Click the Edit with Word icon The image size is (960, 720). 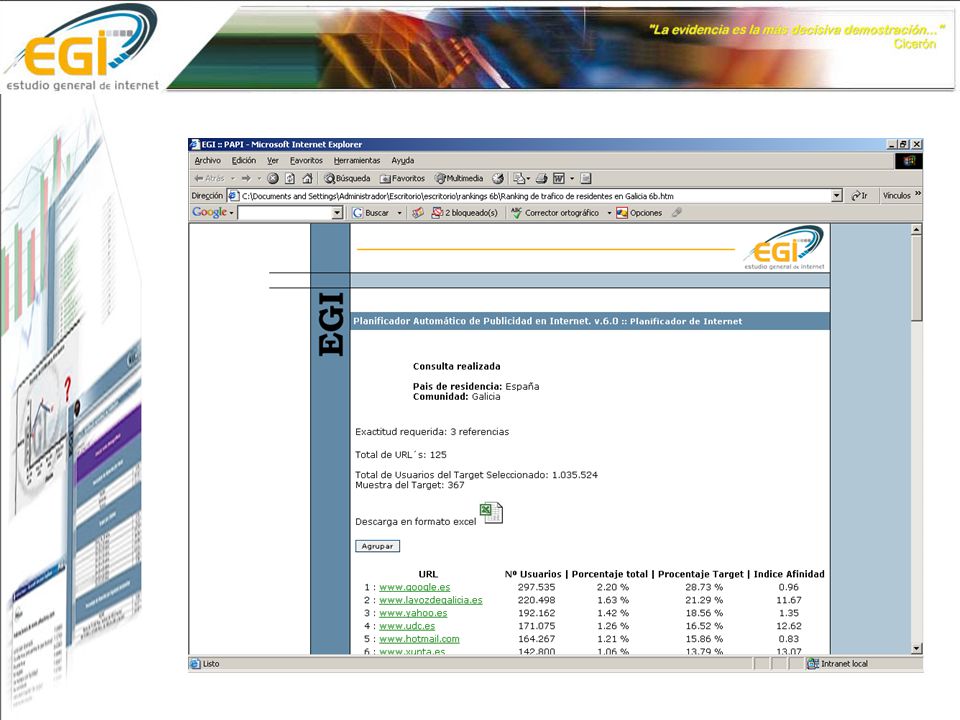[558, 178]
